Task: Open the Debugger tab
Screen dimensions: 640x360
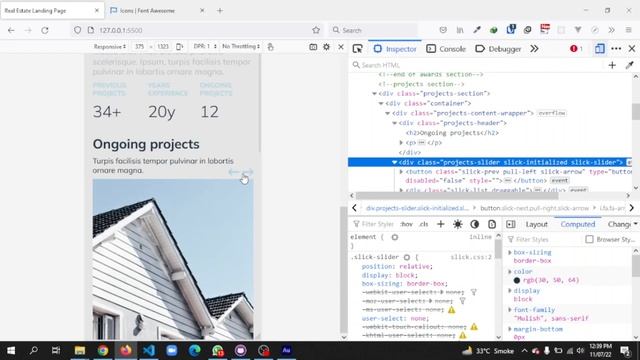Action: click(498, 49)
